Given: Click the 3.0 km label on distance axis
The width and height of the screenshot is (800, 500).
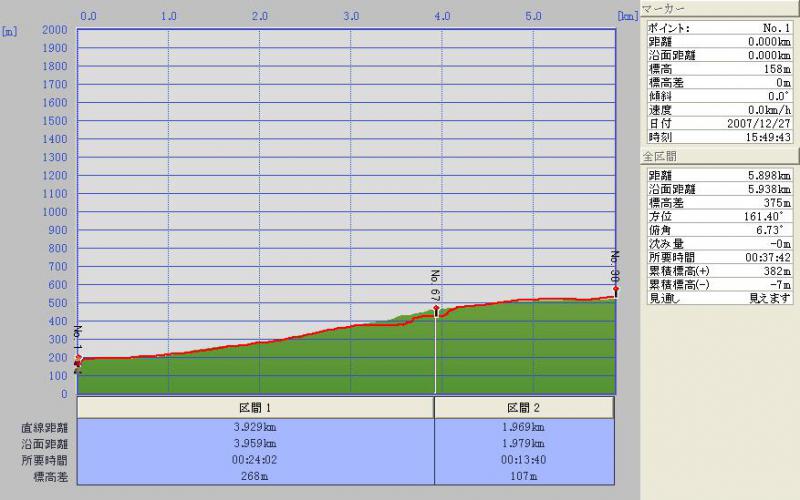Looking at the screenshot, I should 351,16.
